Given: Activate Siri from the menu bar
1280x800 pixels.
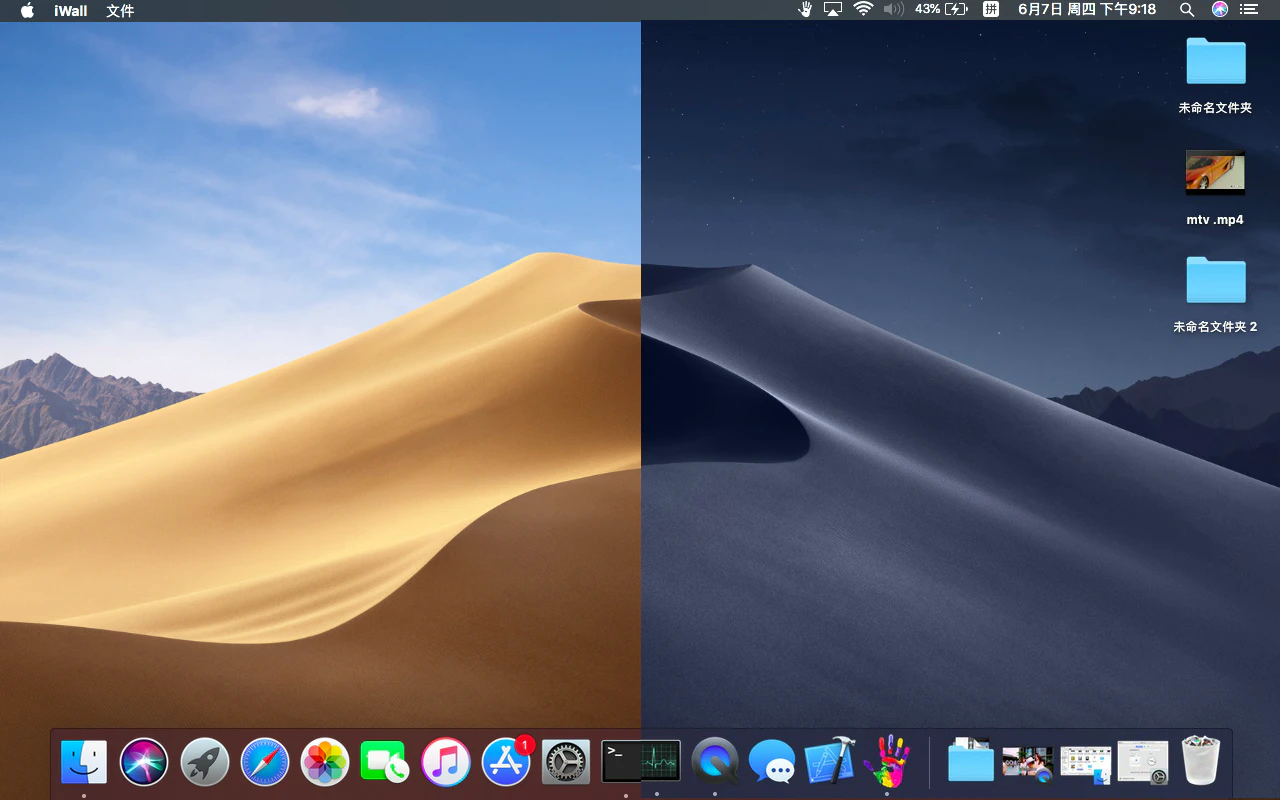Looking at the screenshot, I should pos(1219,9).
